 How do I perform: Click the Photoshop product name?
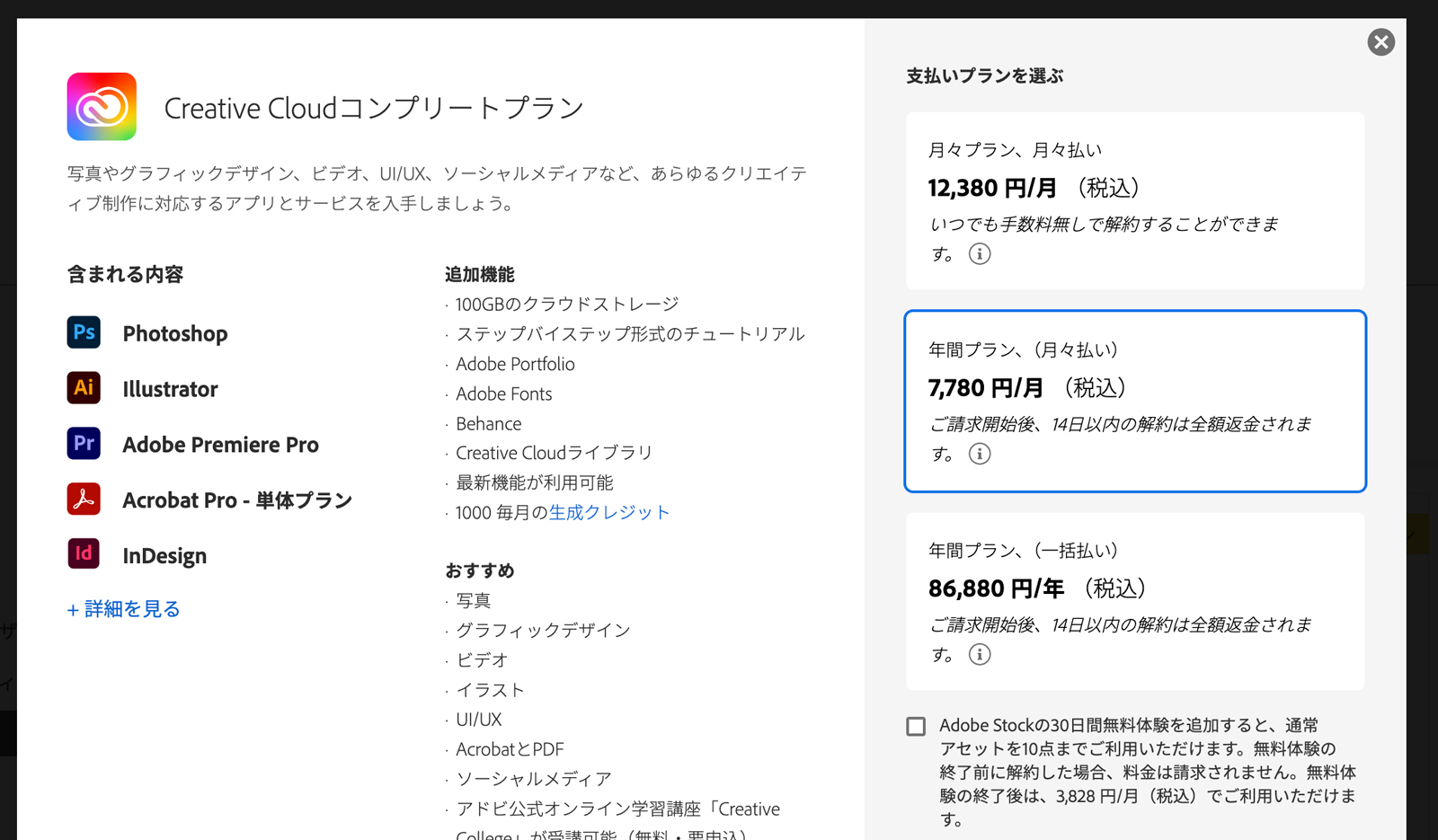click(175, 333)
